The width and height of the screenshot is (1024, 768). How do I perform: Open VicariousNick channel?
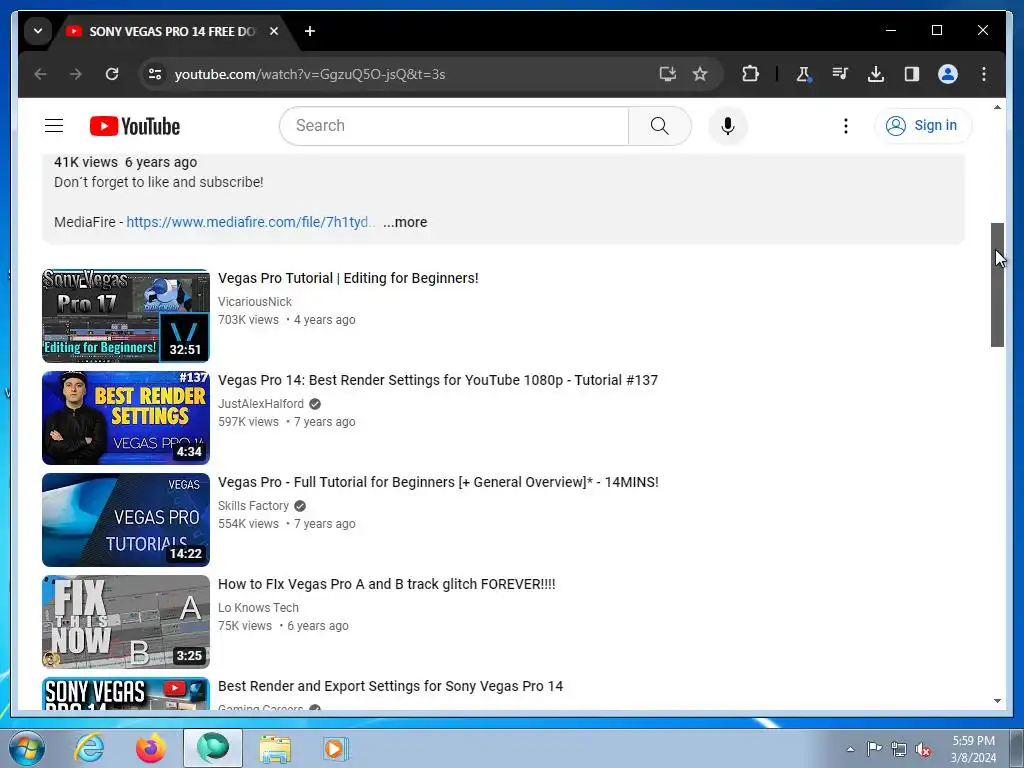pos(255,302)
